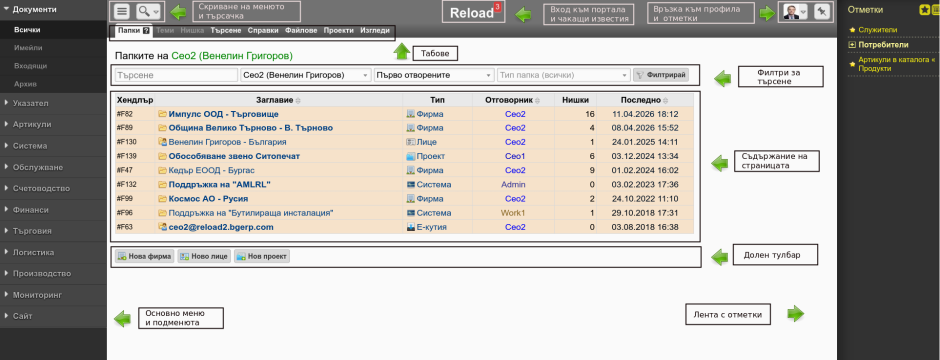Switch to the Проекти tab

[338, 30]
